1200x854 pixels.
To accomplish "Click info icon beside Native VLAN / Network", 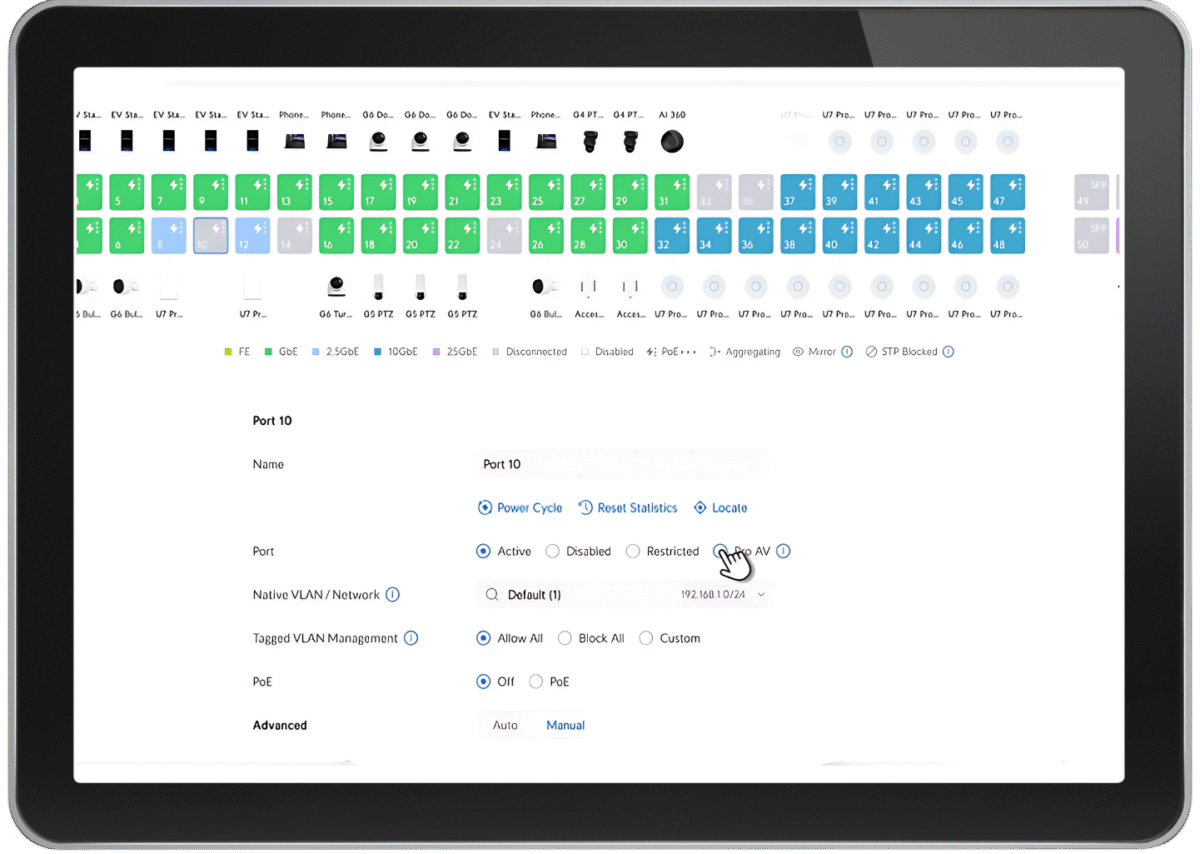I will [x=393, y=595].
